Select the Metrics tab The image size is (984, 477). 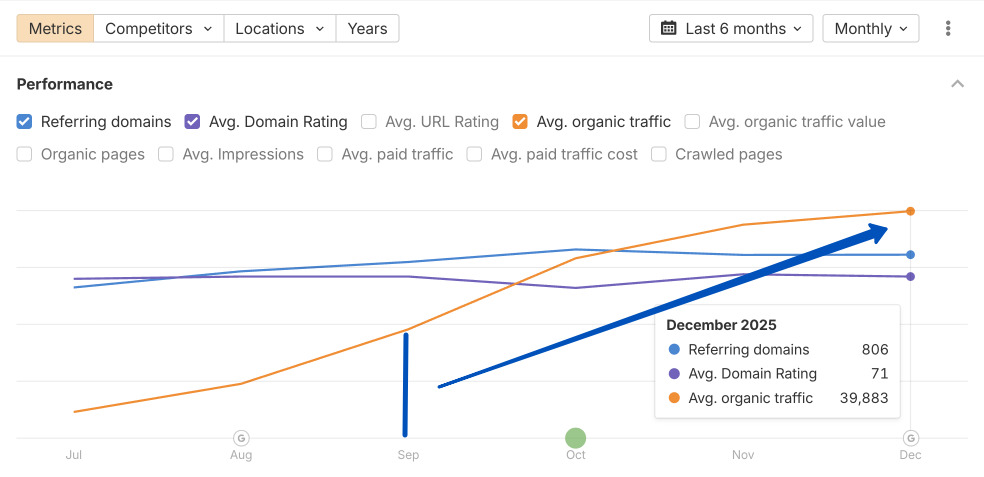[56, 28]
